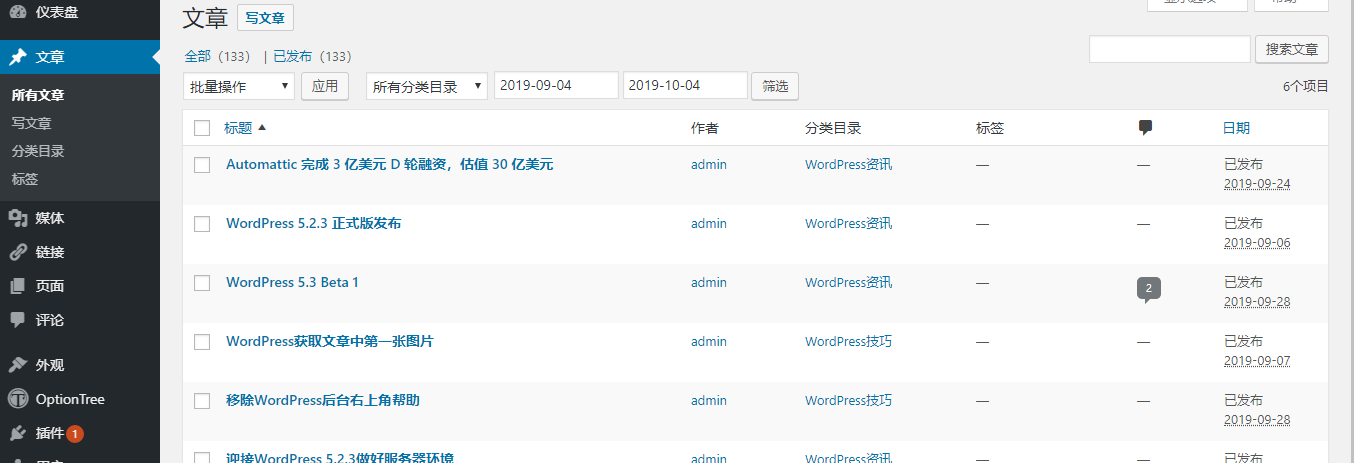The image size is (1354, 463).
Task: Show 已发布 (133) posts filter link
Action: pos(313,57)
